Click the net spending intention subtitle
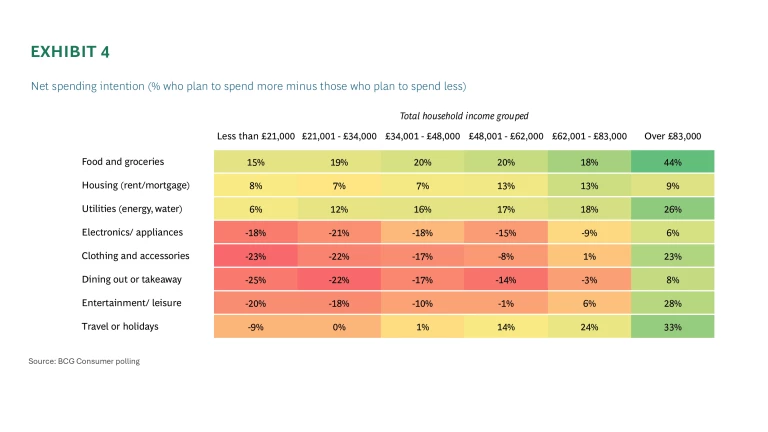This screenshot has width=768, height=432. [249, 86]
